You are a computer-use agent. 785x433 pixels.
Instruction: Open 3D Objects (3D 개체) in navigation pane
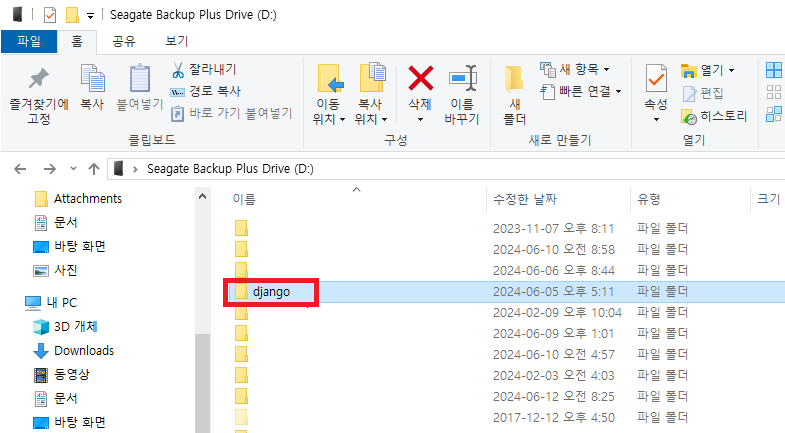coord(65,327)
